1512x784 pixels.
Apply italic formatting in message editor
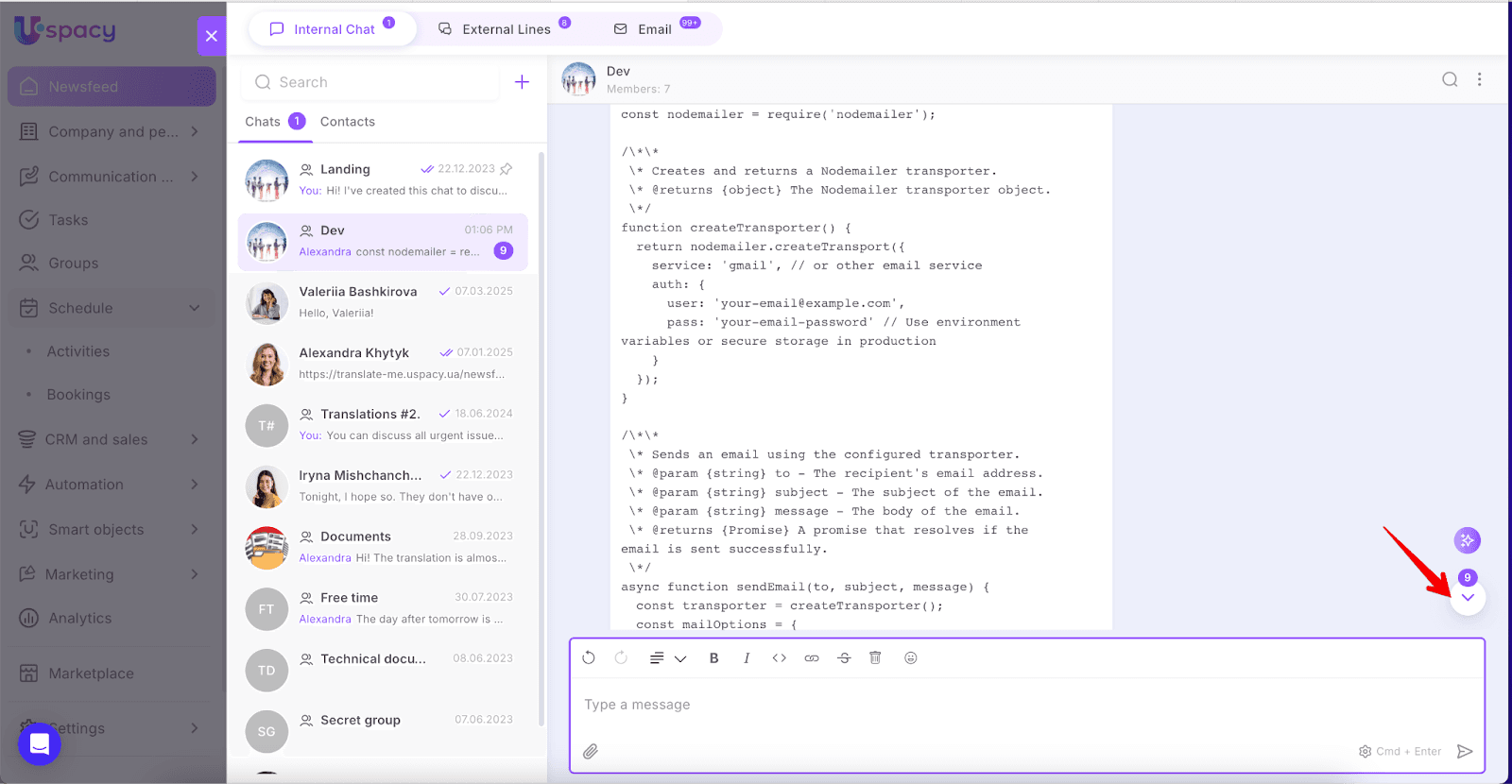tap(747, 658)
